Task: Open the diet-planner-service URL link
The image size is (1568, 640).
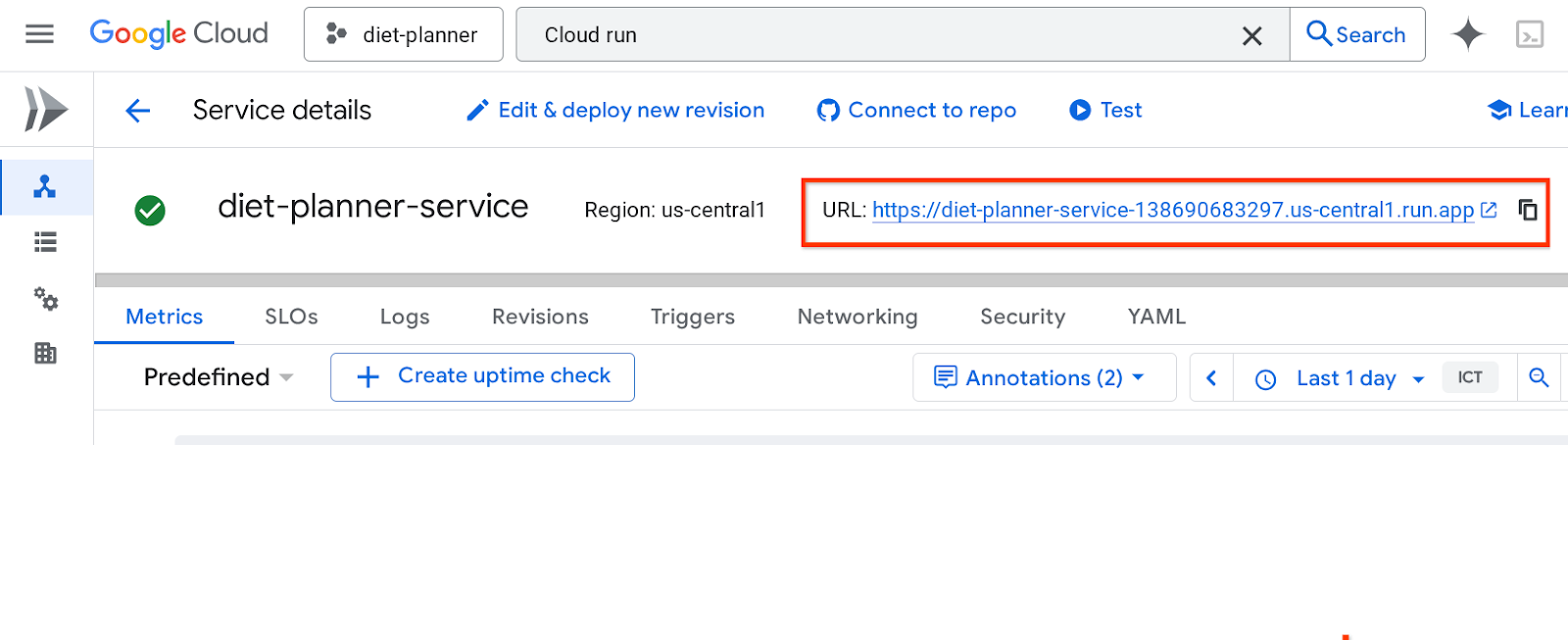Action: [1172, 210]
